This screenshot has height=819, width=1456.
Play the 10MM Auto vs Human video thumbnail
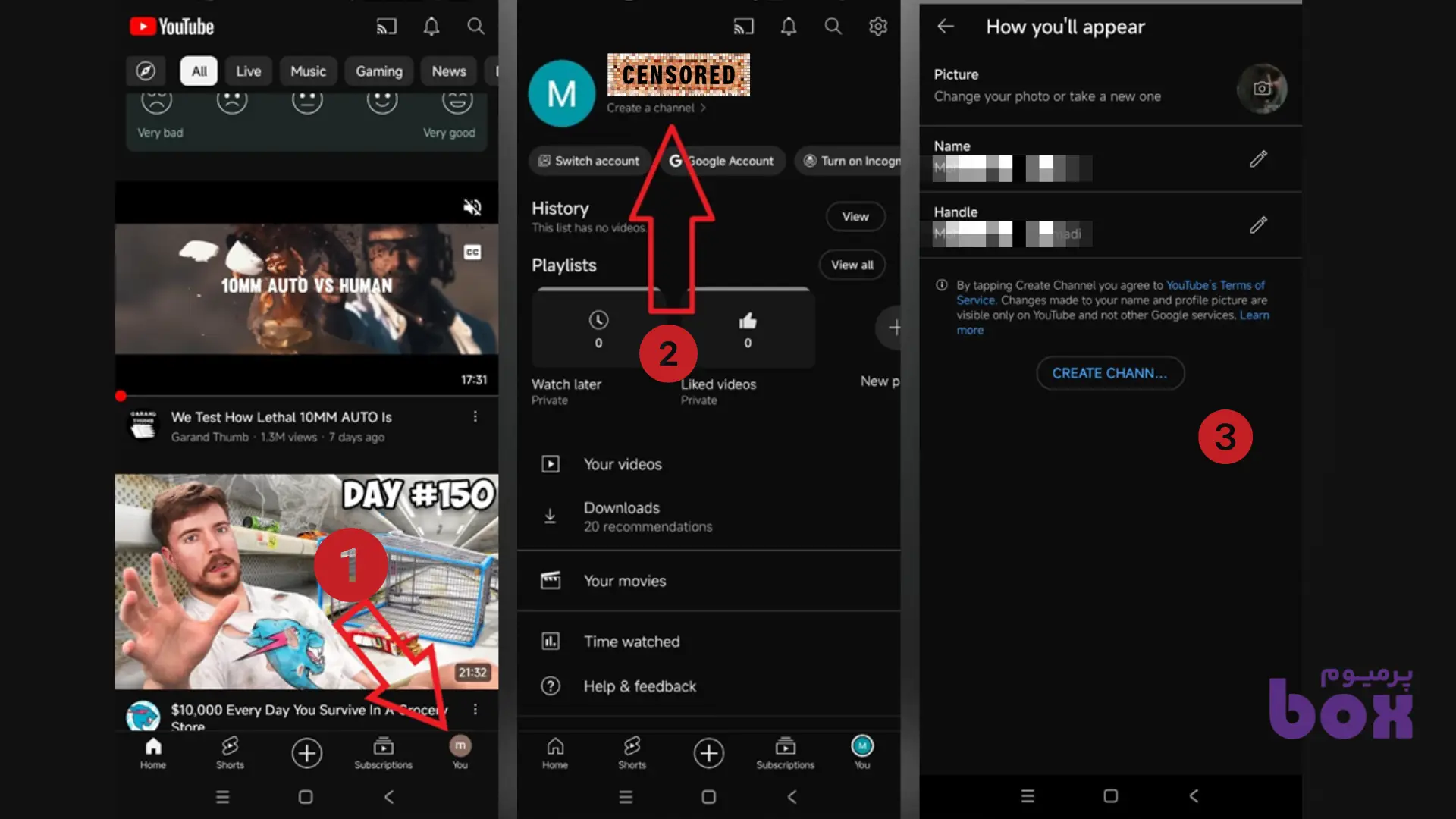pyautogui.click(x=306, y=289)
